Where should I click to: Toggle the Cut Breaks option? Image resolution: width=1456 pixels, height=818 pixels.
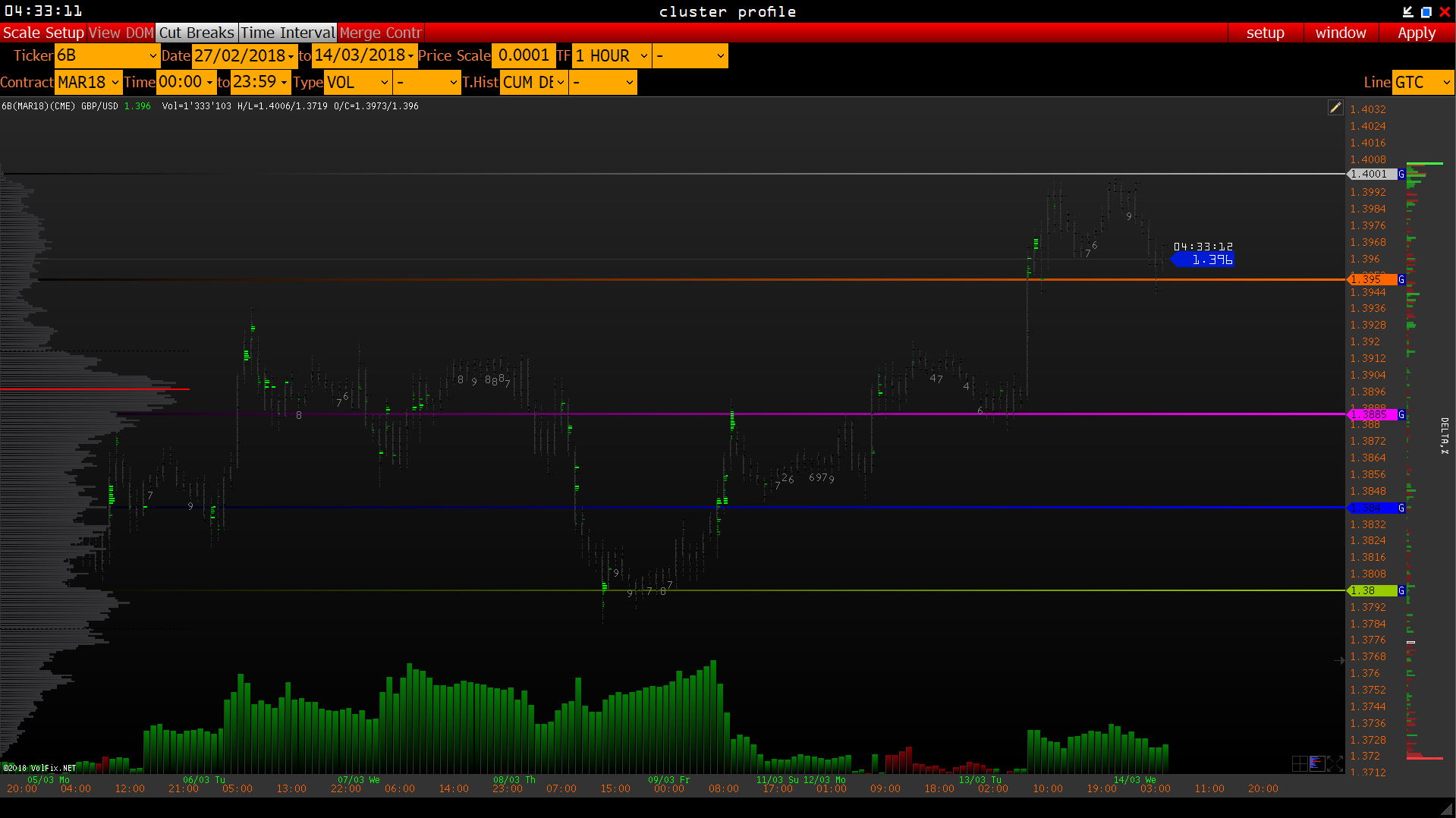(x=197, y=33)
